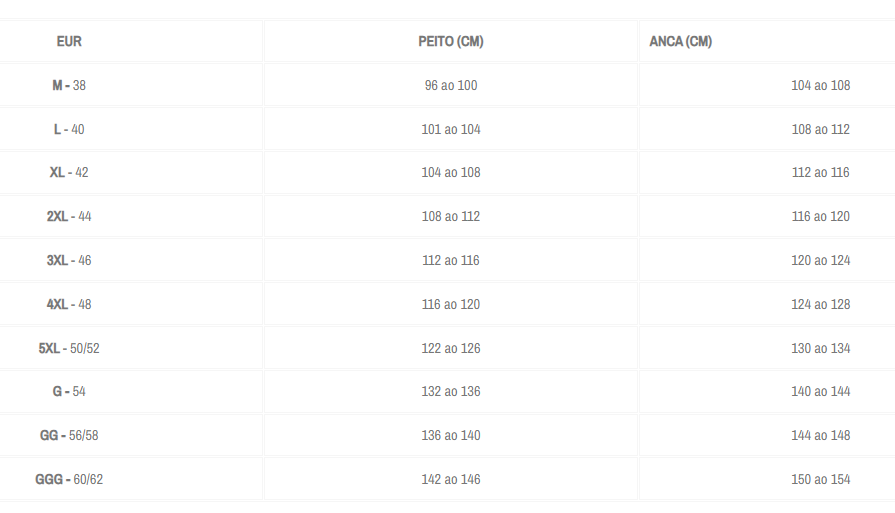
Task: Click hip value 104 ao 108
Action: click(821, 86)
